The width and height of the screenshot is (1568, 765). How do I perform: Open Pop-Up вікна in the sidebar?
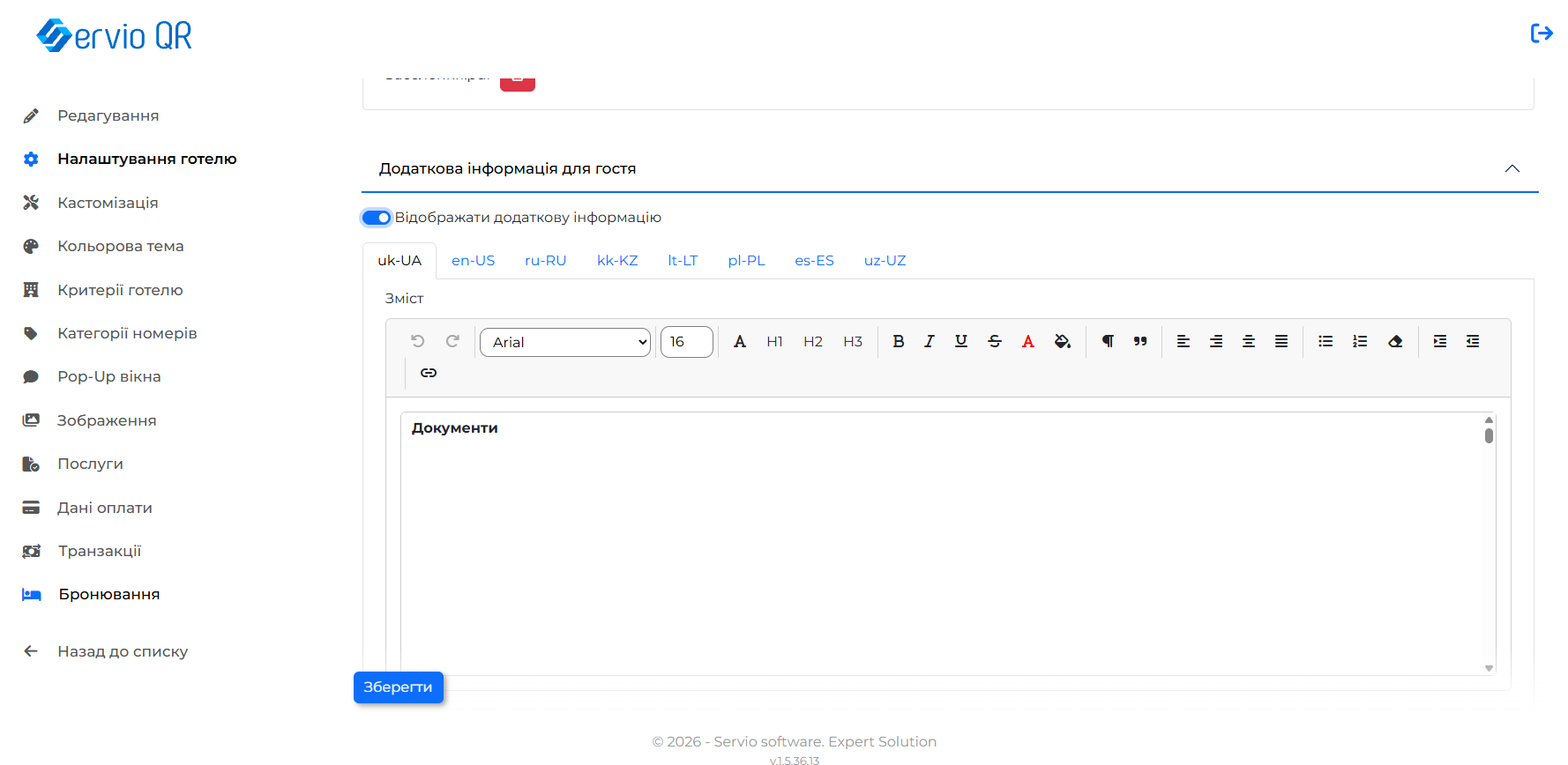tap(109, 376)
